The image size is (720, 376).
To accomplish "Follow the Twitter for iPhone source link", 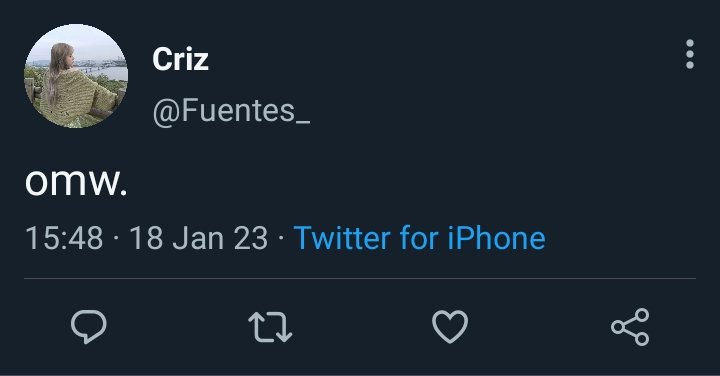I will [419, 238].
